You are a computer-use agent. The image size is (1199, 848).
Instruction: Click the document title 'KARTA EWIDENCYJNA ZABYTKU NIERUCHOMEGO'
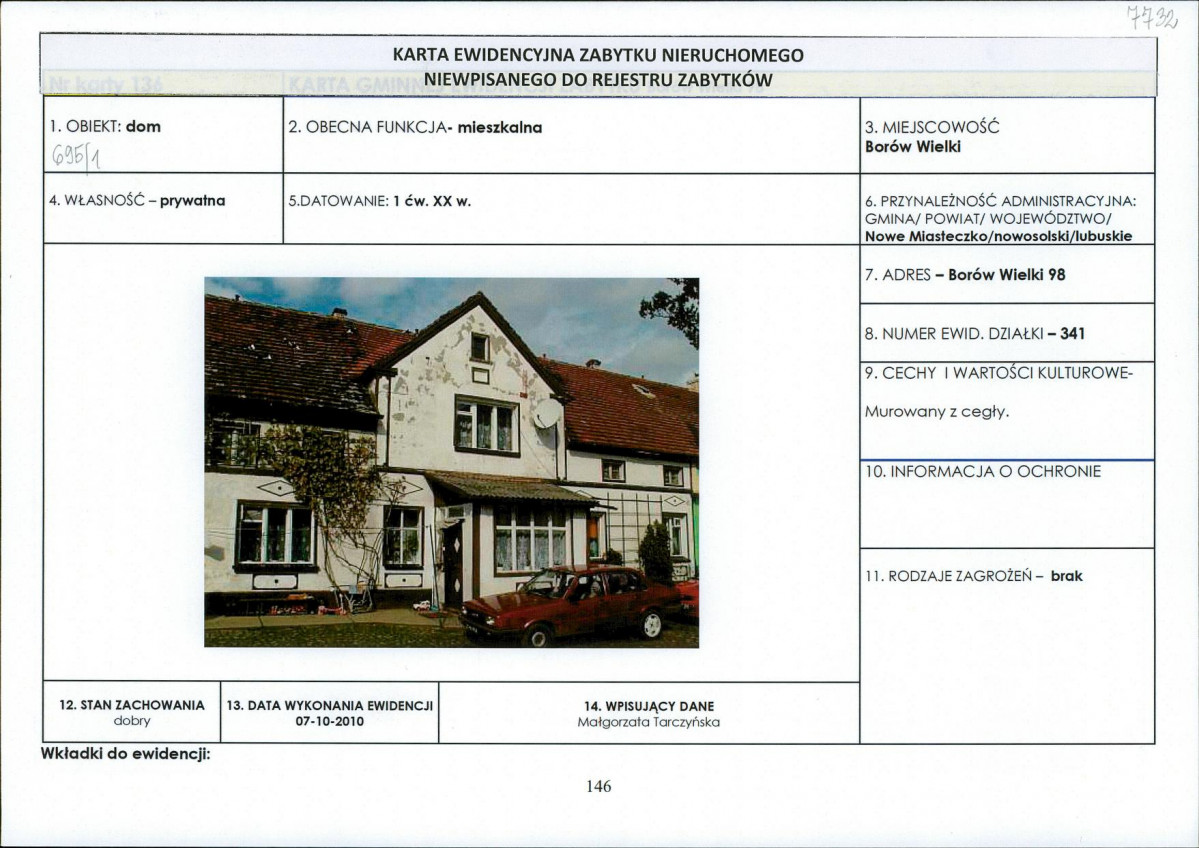[598, 55]
